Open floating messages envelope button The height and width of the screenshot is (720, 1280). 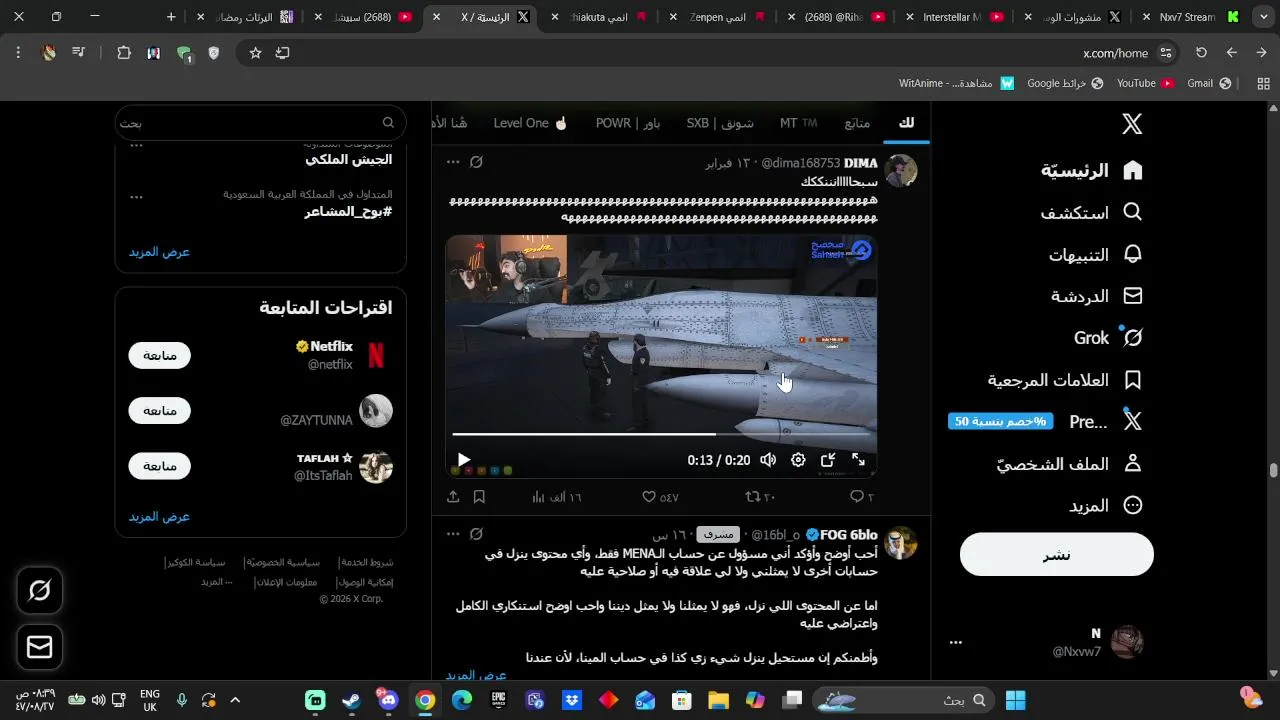pyautogui.click(x=40, y=648)
